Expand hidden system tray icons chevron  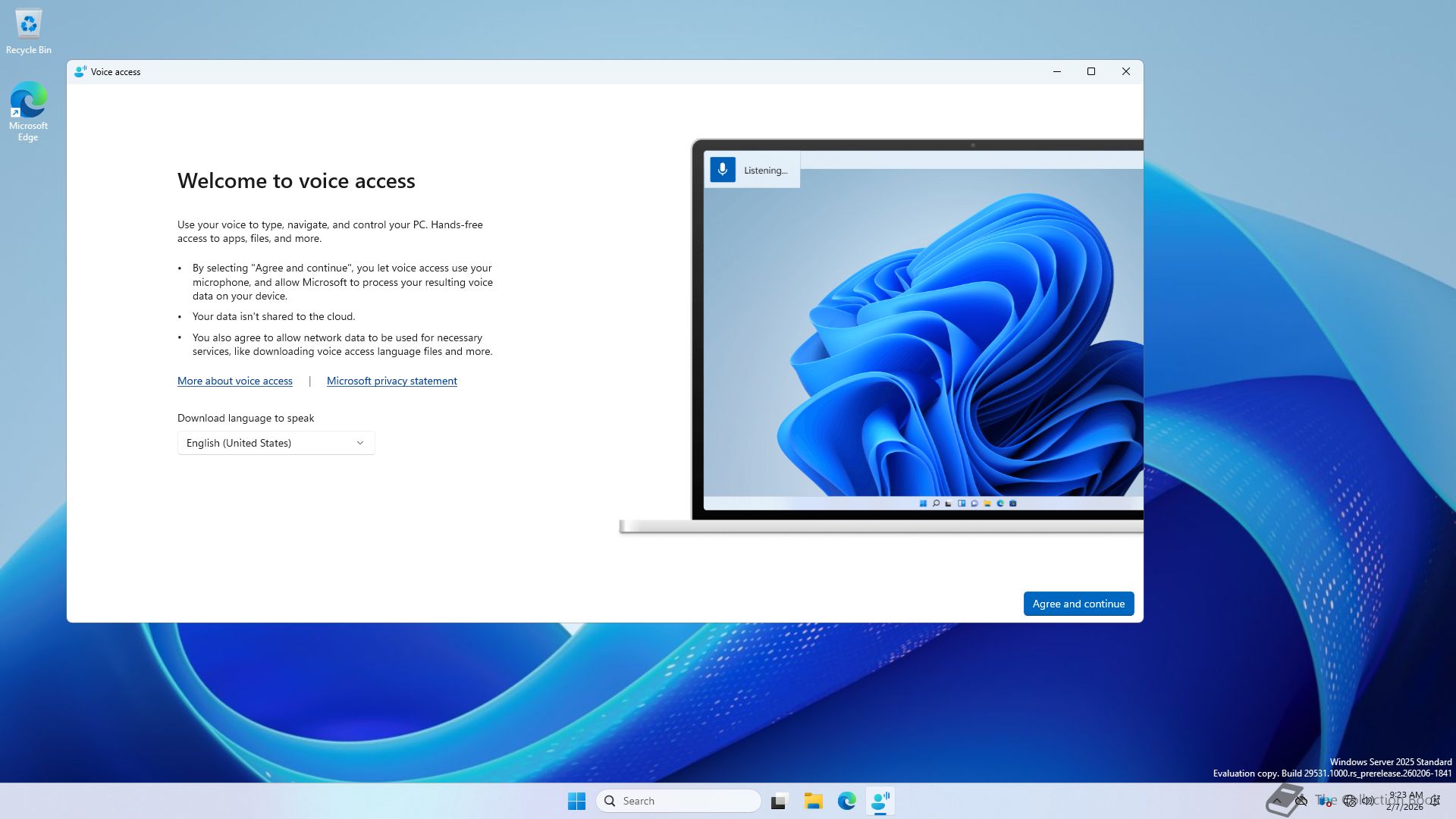(1277, 801)
